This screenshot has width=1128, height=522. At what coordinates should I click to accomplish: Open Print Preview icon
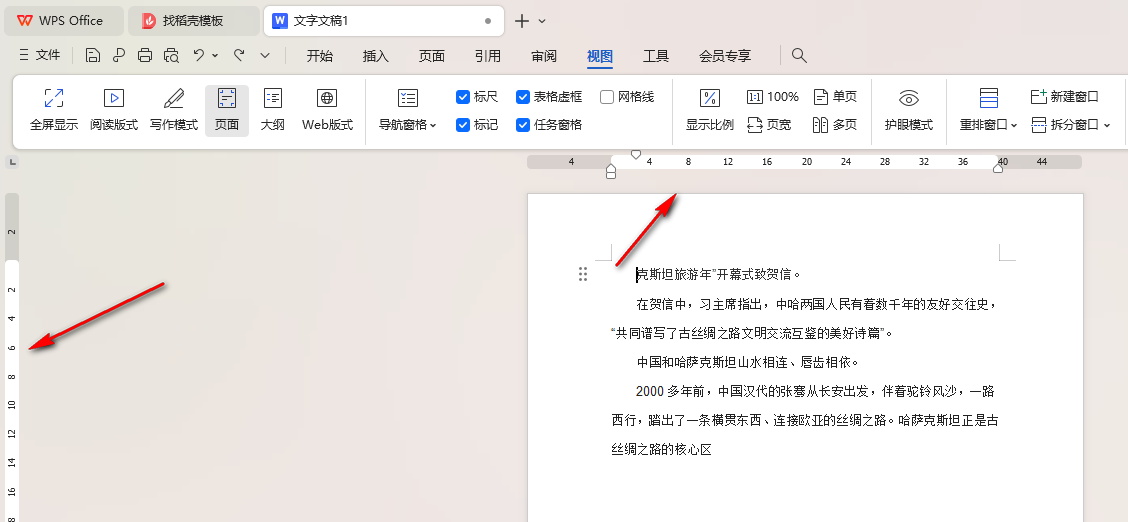[x=171, y=55]
